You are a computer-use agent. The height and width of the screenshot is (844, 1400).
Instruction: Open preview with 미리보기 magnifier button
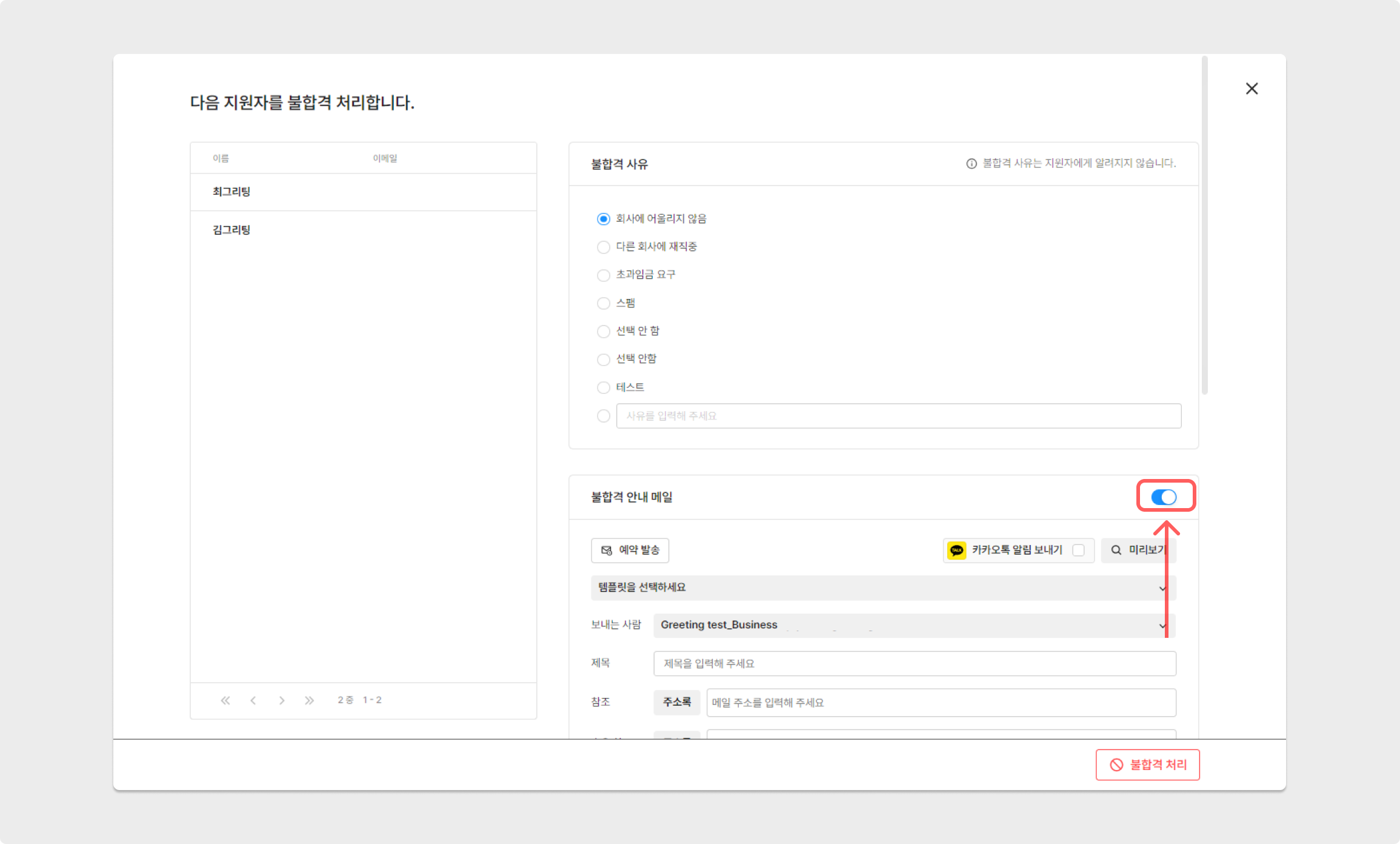pos(1138,551)
